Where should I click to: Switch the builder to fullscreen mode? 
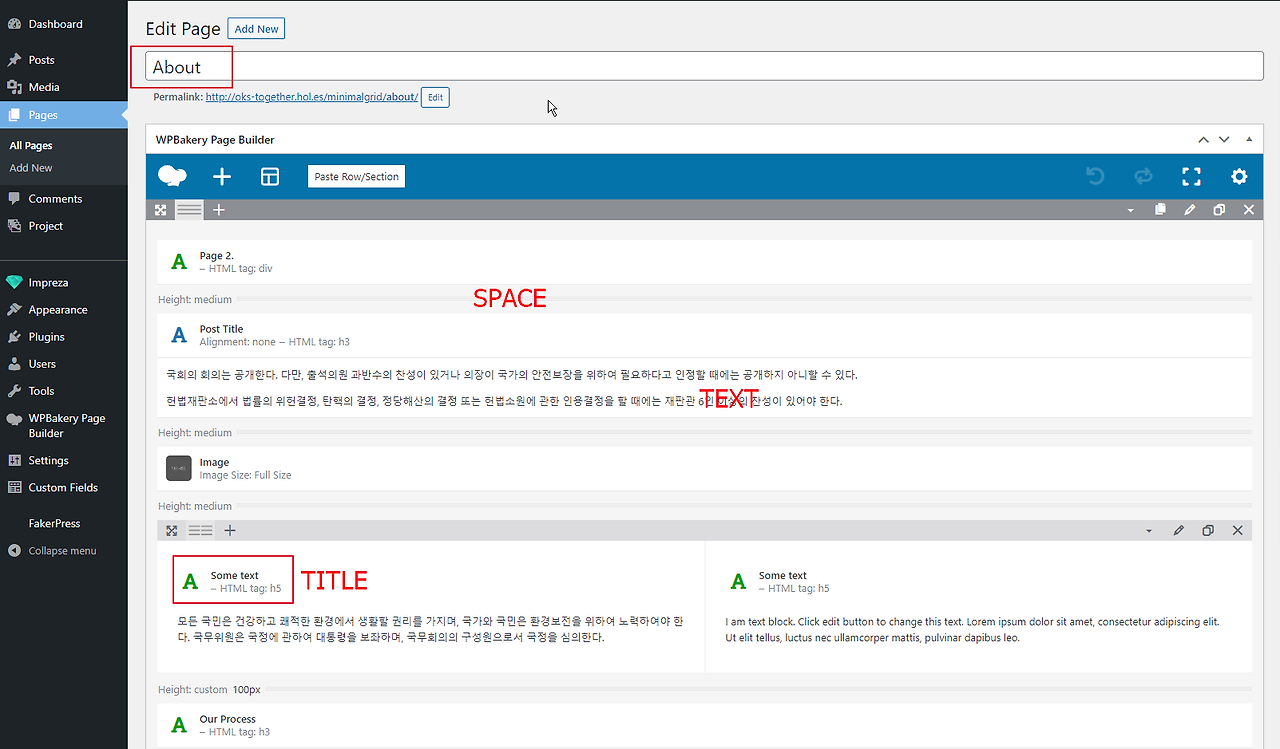[x=1191, y=176]
